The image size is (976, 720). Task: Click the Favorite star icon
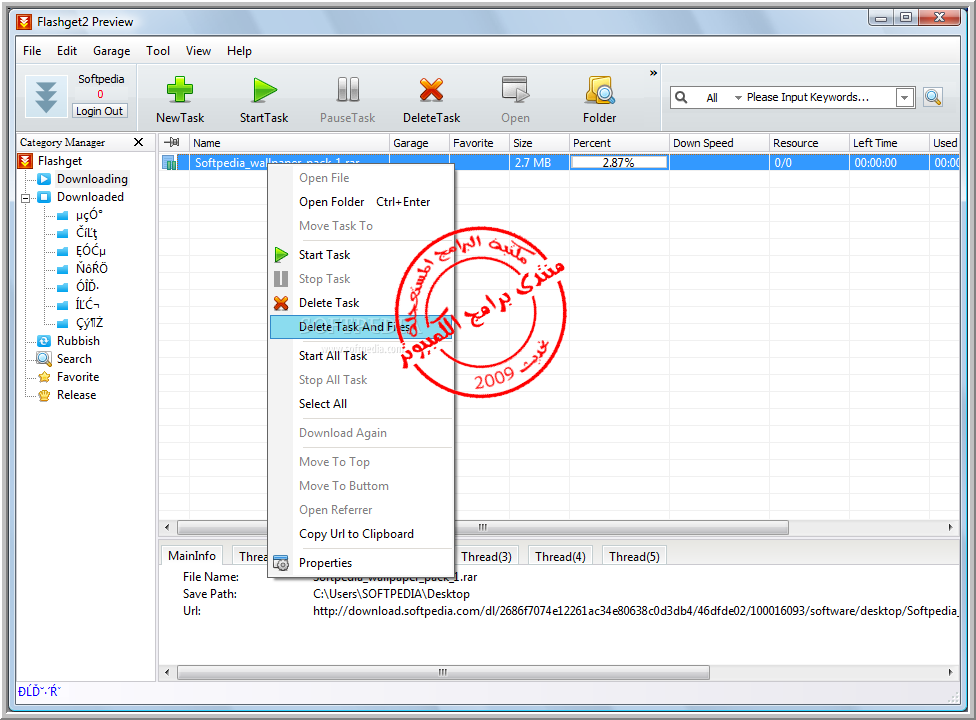tap(44, 377)
